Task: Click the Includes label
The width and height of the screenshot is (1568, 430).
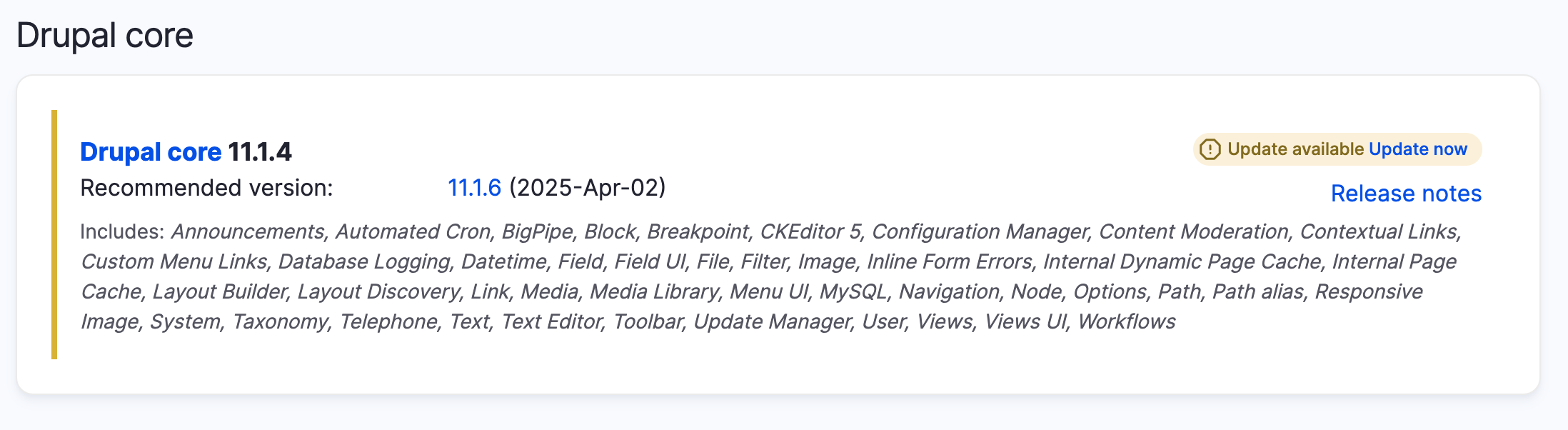Action: coord(122,232)
